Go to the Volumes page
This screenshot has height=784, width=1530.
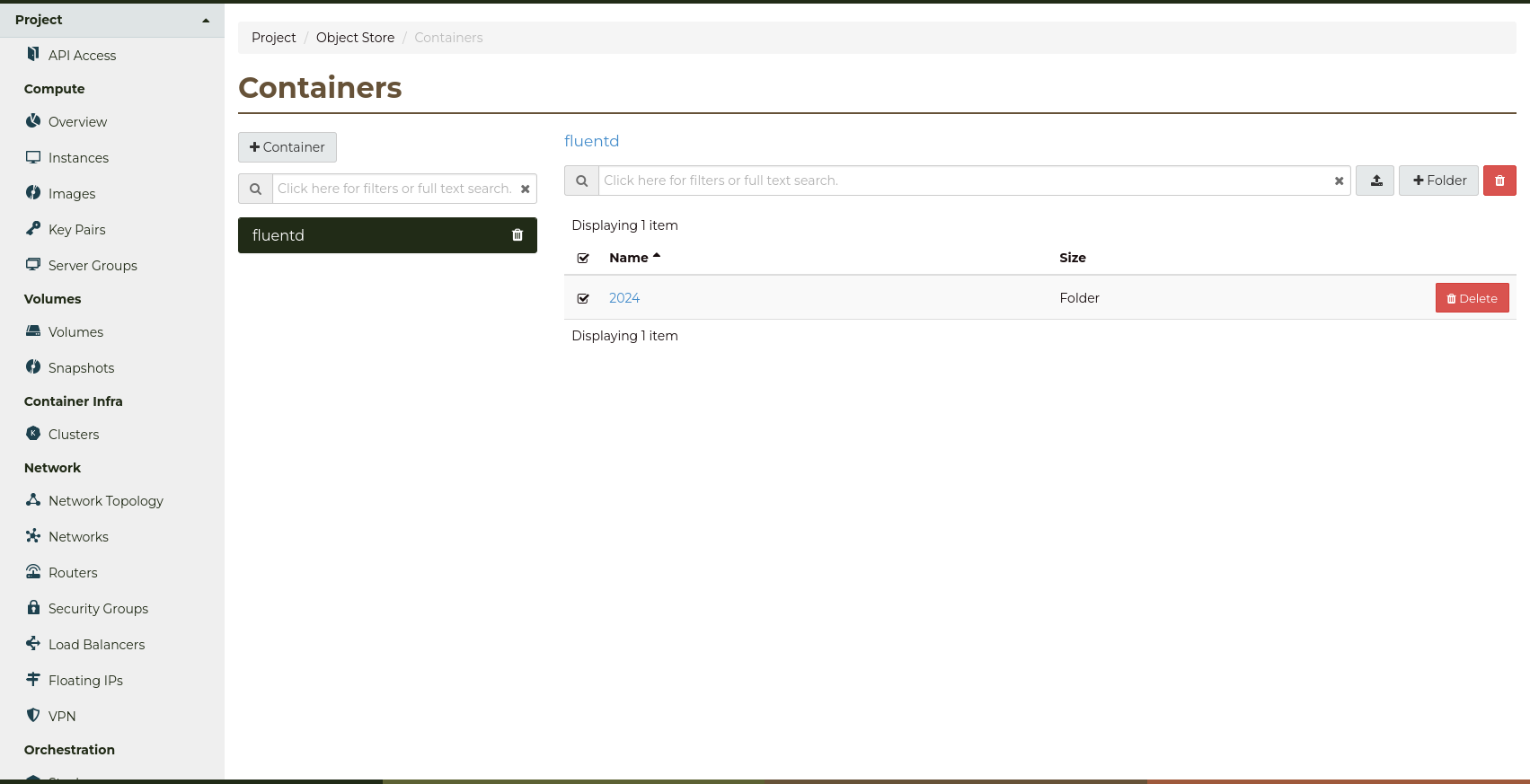pos(75,332)
